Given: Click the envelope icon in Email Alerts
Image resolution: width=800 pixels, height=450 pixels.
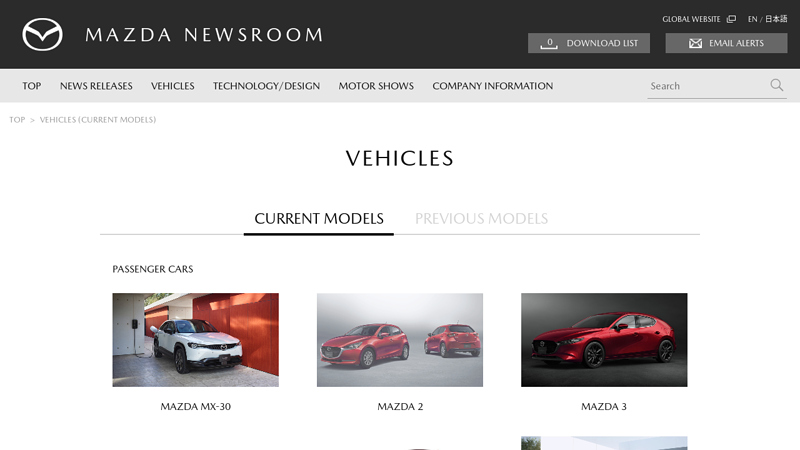Looking at the screenshot, I should (x=695, y=43).
